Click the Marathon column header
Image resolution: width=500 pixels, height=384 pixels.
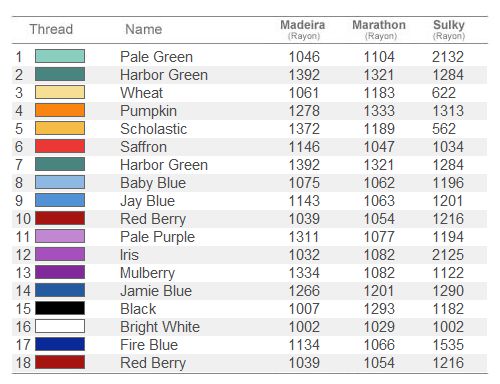pyautogui.click(x=379, y=29)
